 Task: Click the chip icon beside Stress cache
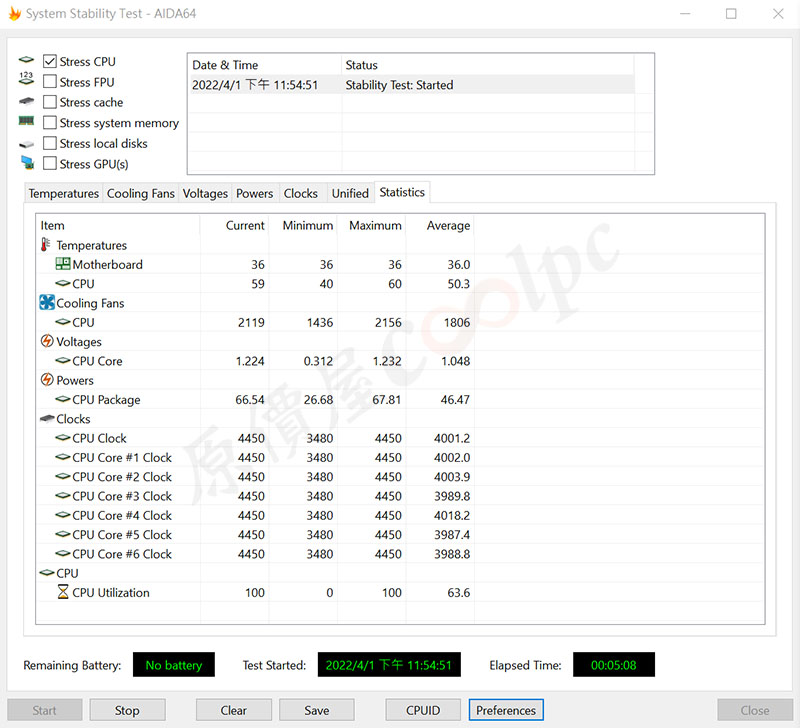pyautogui.click(x=26, y=101)
